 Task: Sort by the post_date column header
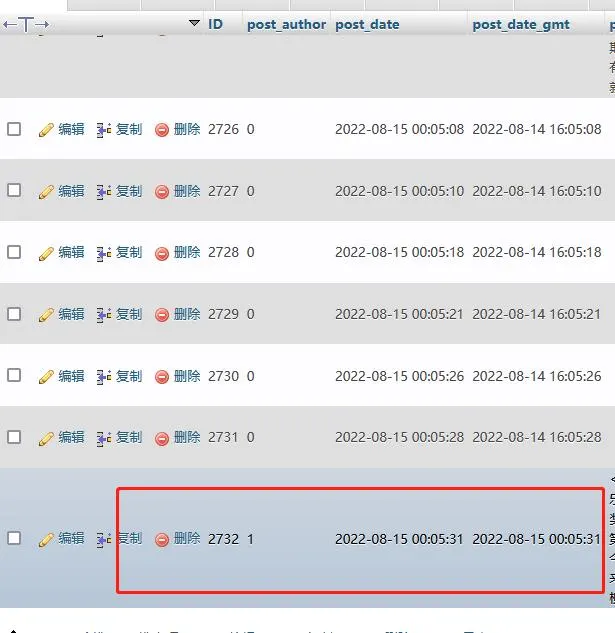(367, 24)
